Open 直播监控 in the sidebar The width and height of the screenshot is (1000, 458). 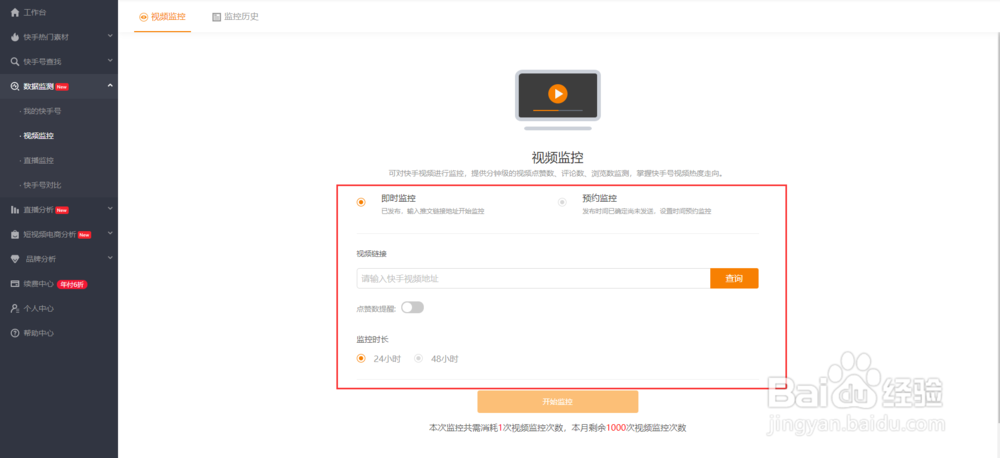click(38, 161)
